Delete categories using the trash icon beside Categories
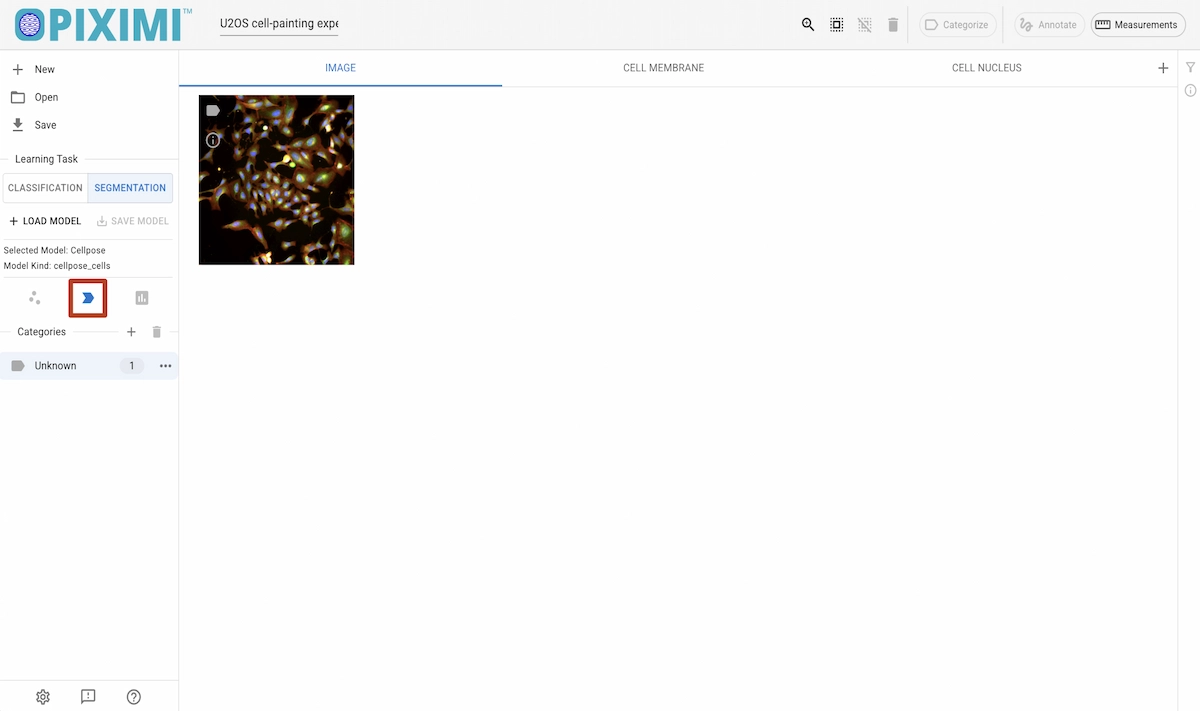 click(x=157, y=332)
